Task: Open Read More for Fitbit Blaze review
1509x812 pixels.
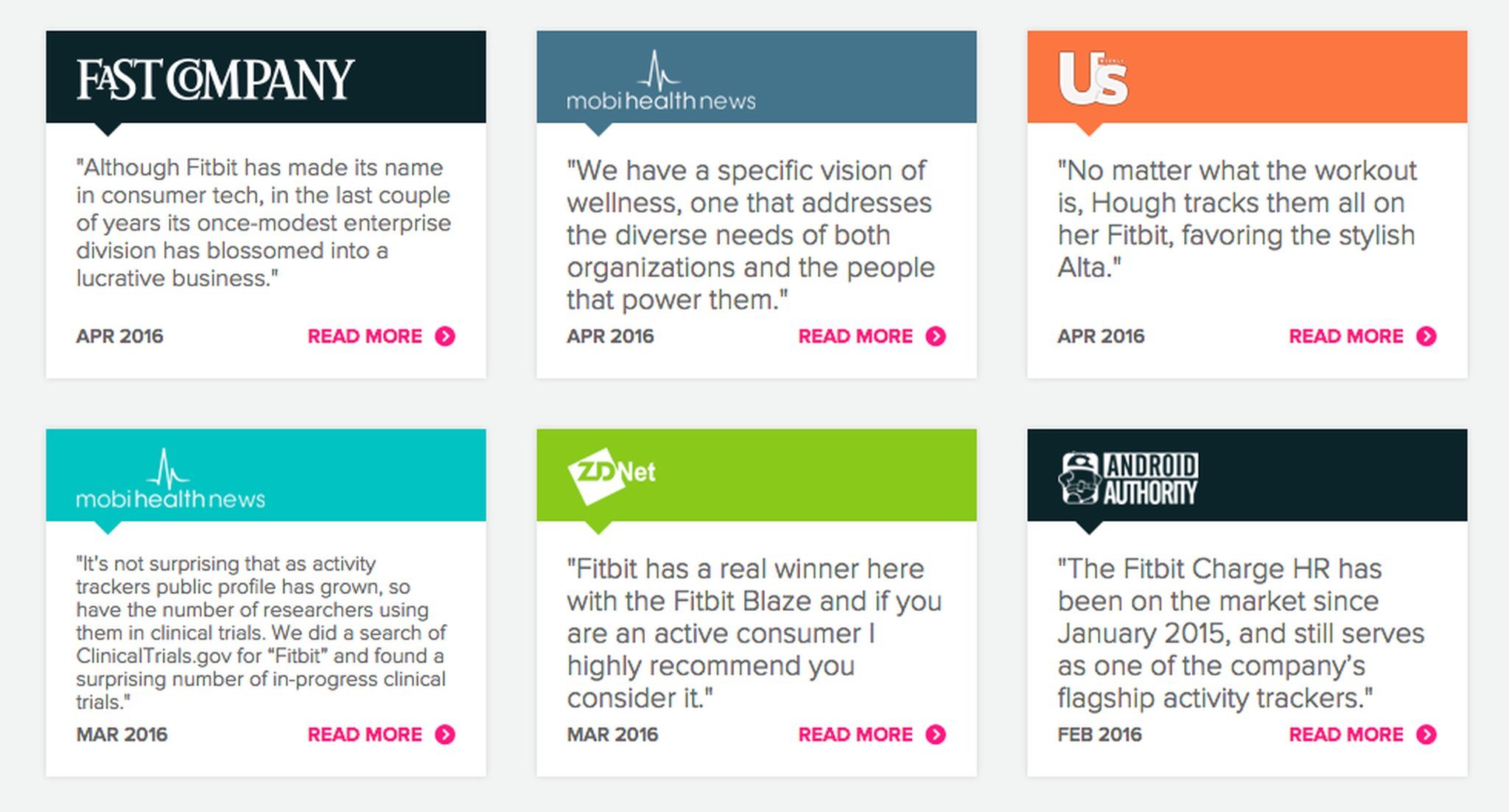Action: coord(855,735)
